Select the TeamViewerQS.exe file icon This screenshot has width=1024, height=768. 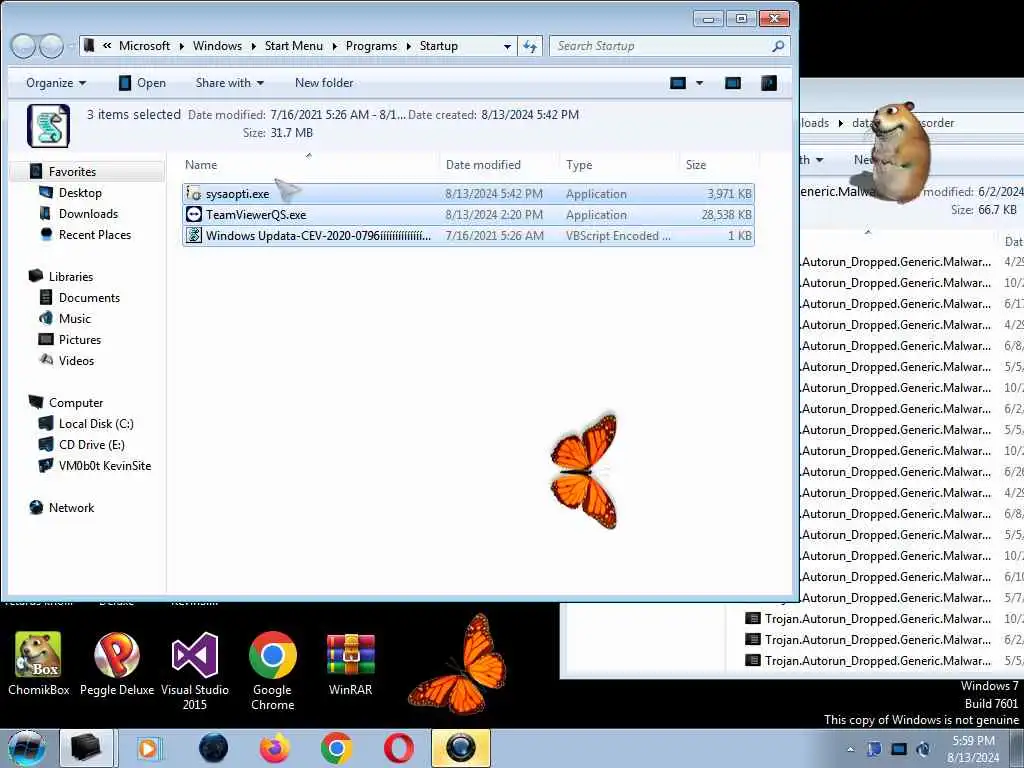click(193, 214)
